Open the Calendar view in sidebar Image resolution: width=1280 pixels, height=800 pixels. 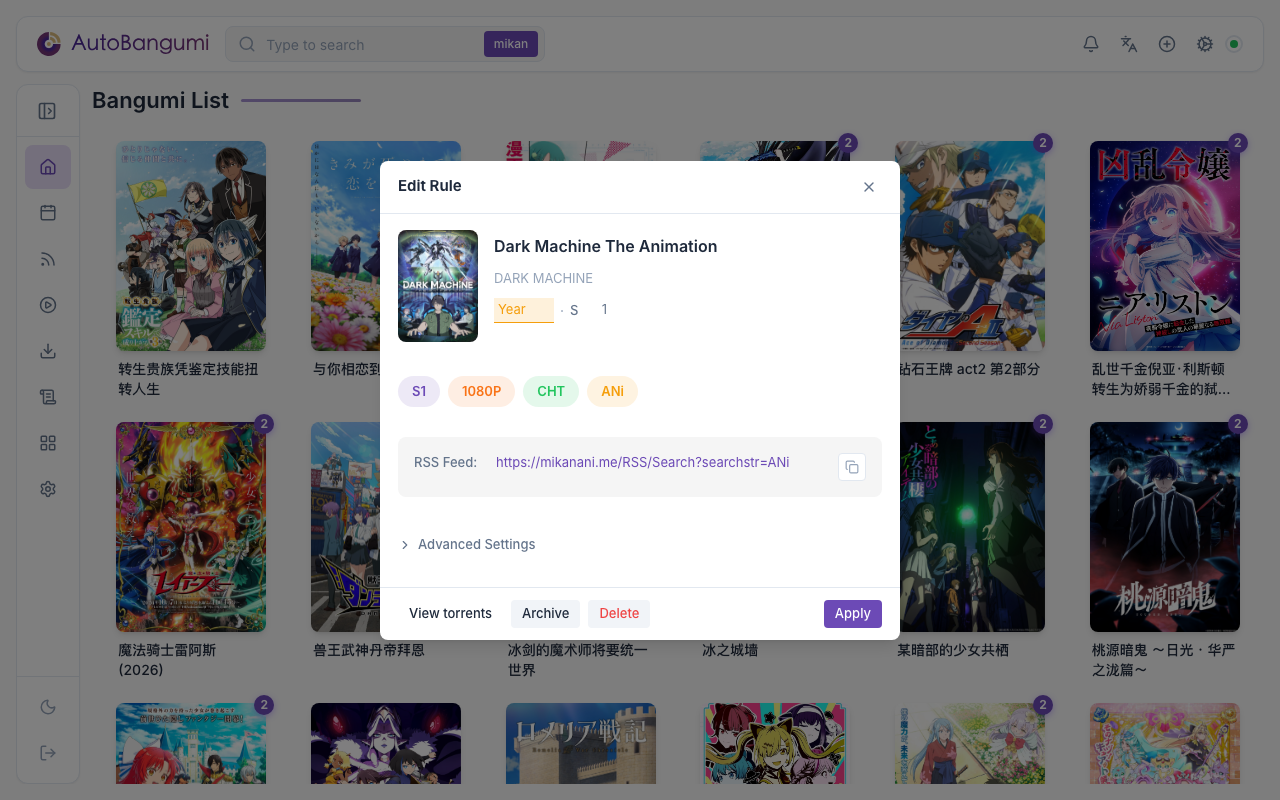tap(48, 213)
